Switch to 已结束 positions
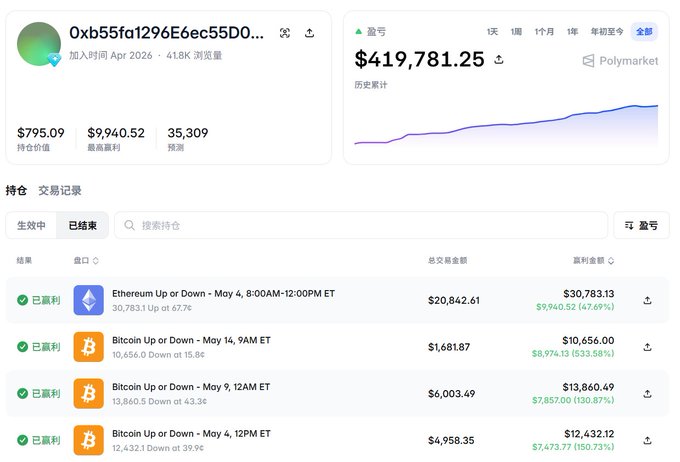The width and height of the screenshot is (680, 462). tap(82, 226)
